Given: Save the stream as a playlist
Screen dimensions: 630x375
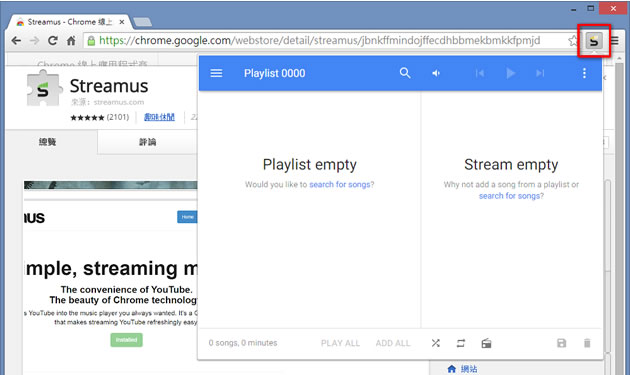Looking at the screenshot, I should tap(561, 343).
